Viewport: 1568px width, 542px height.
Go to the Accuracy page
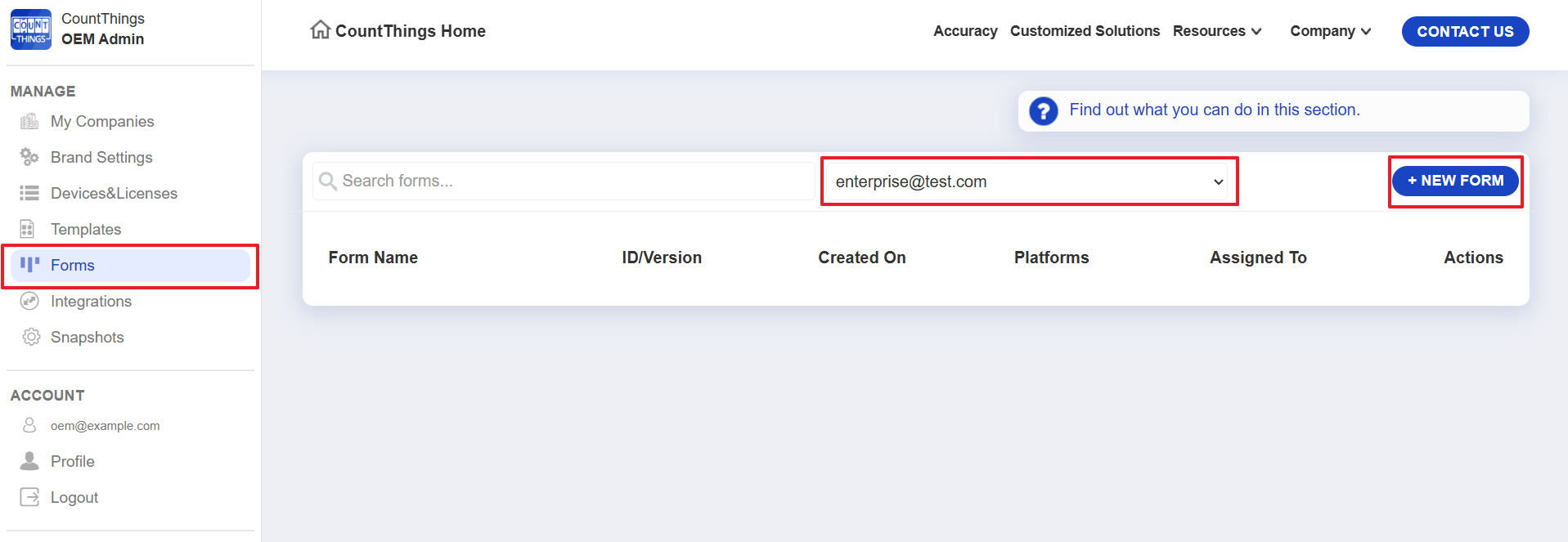point(965,31)
